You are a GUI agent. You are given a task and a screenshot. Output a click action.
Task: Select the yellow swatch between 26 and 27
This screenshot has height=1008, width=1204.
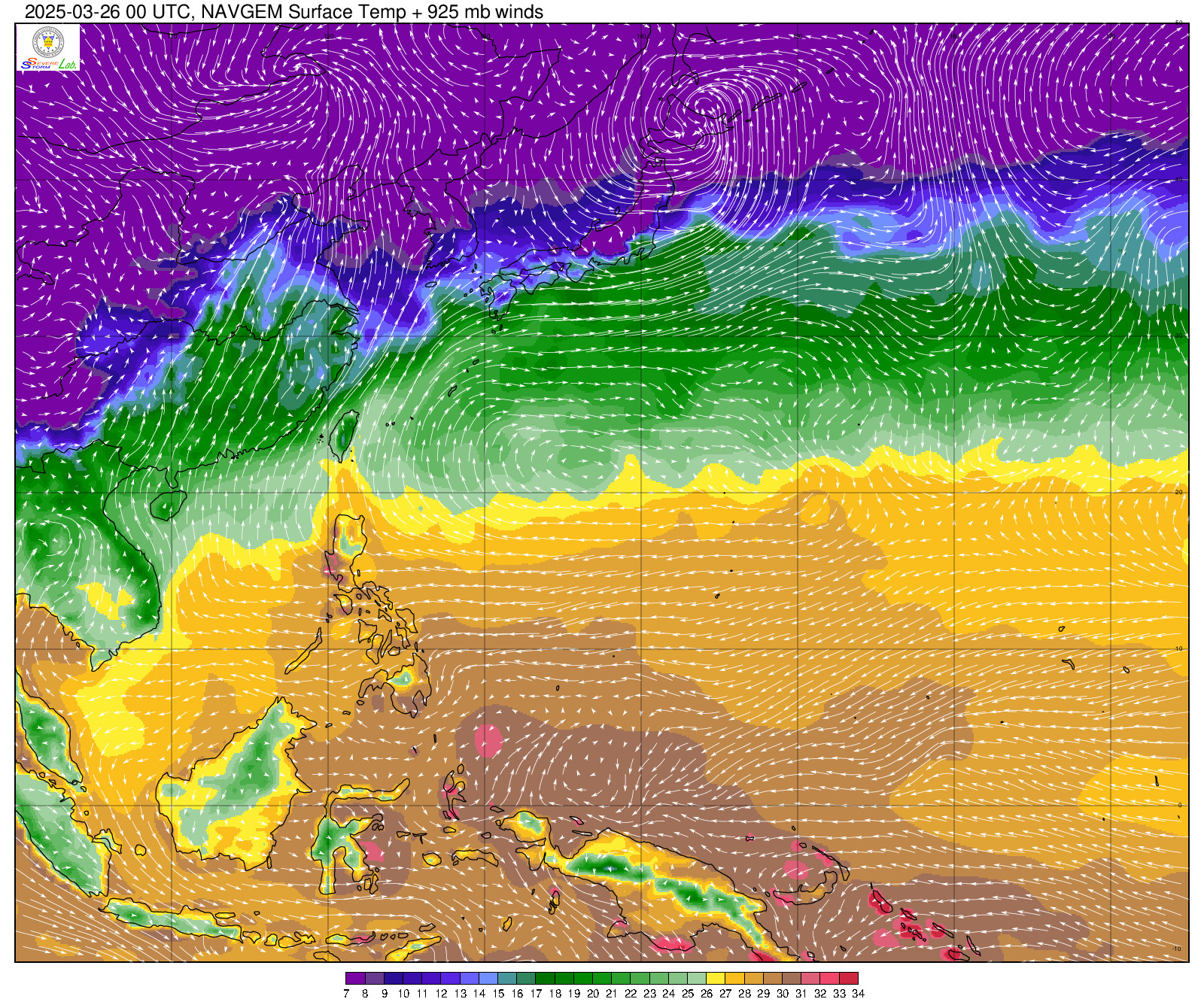tap(716, 978)
